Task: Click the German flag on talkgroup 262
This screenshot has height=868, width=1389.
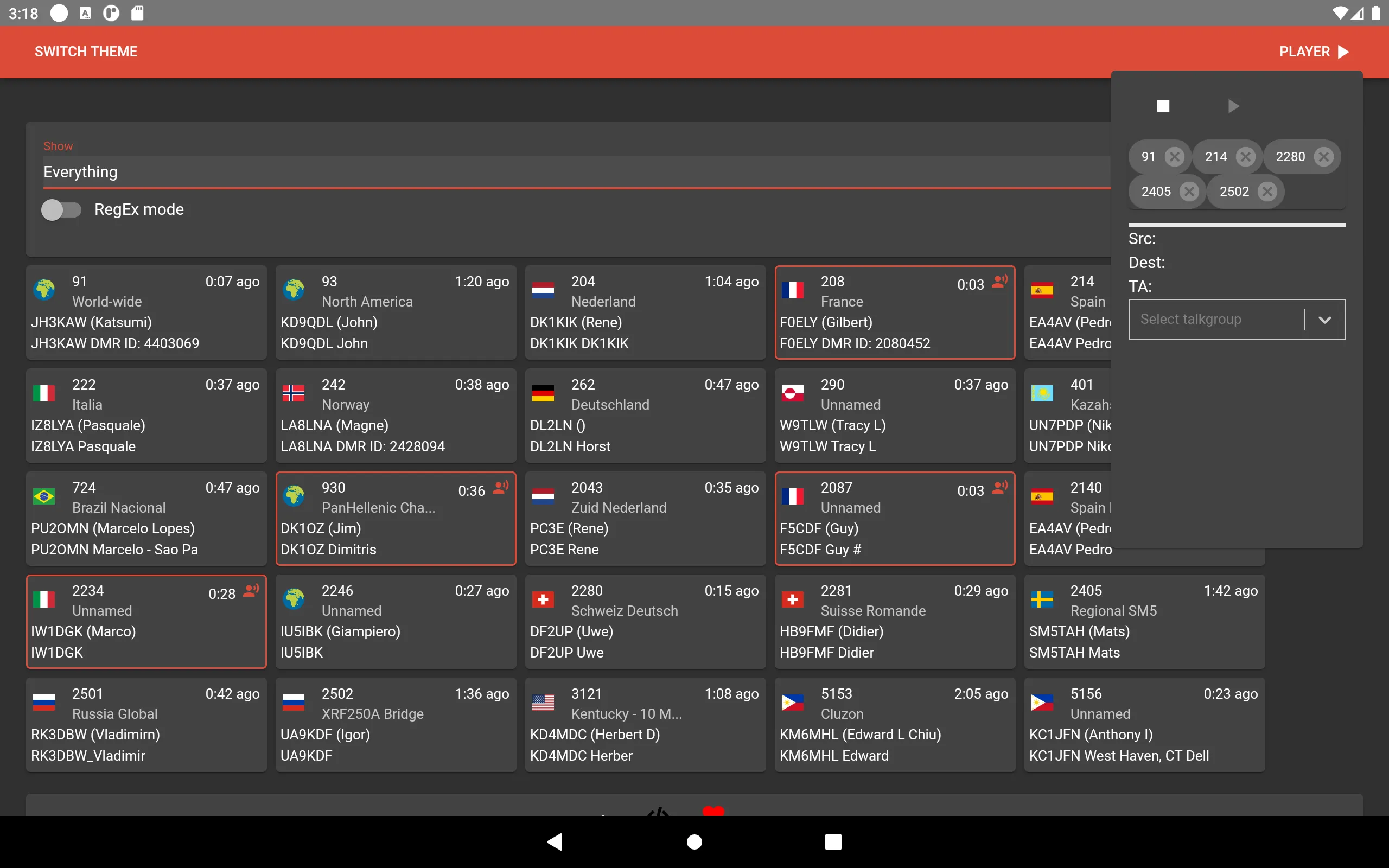Action: click(x=543, y=393)
